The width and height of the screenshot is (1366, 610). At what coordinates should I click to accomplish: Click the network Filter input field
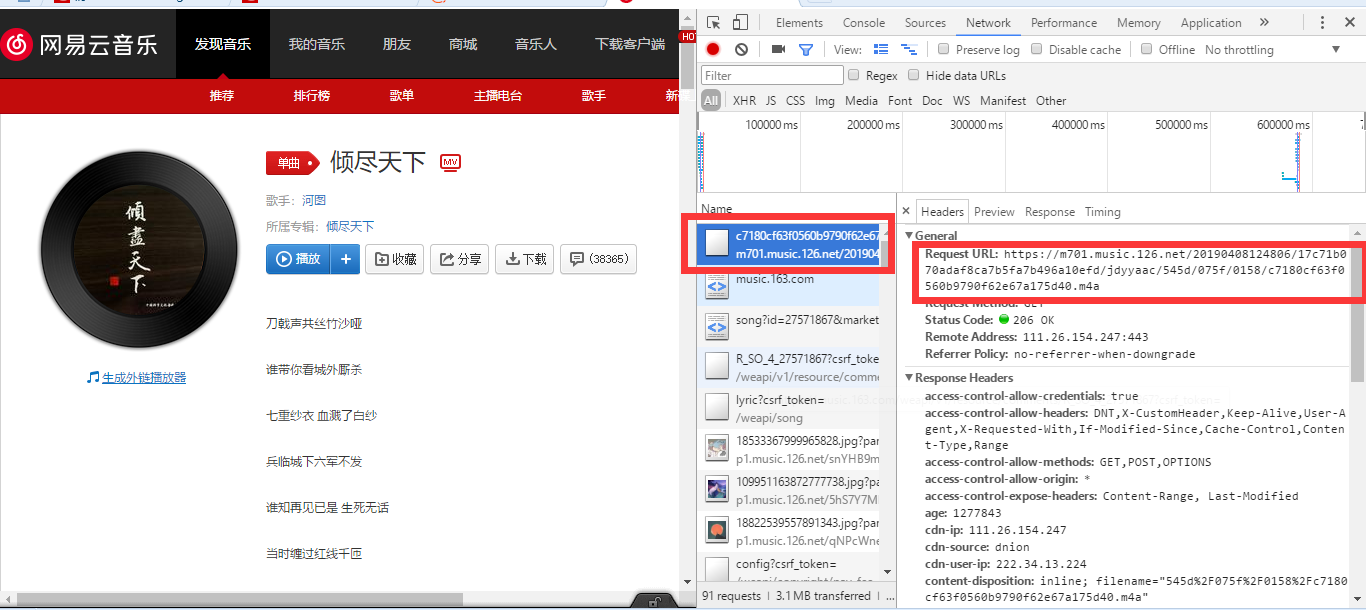coord(772,75)
